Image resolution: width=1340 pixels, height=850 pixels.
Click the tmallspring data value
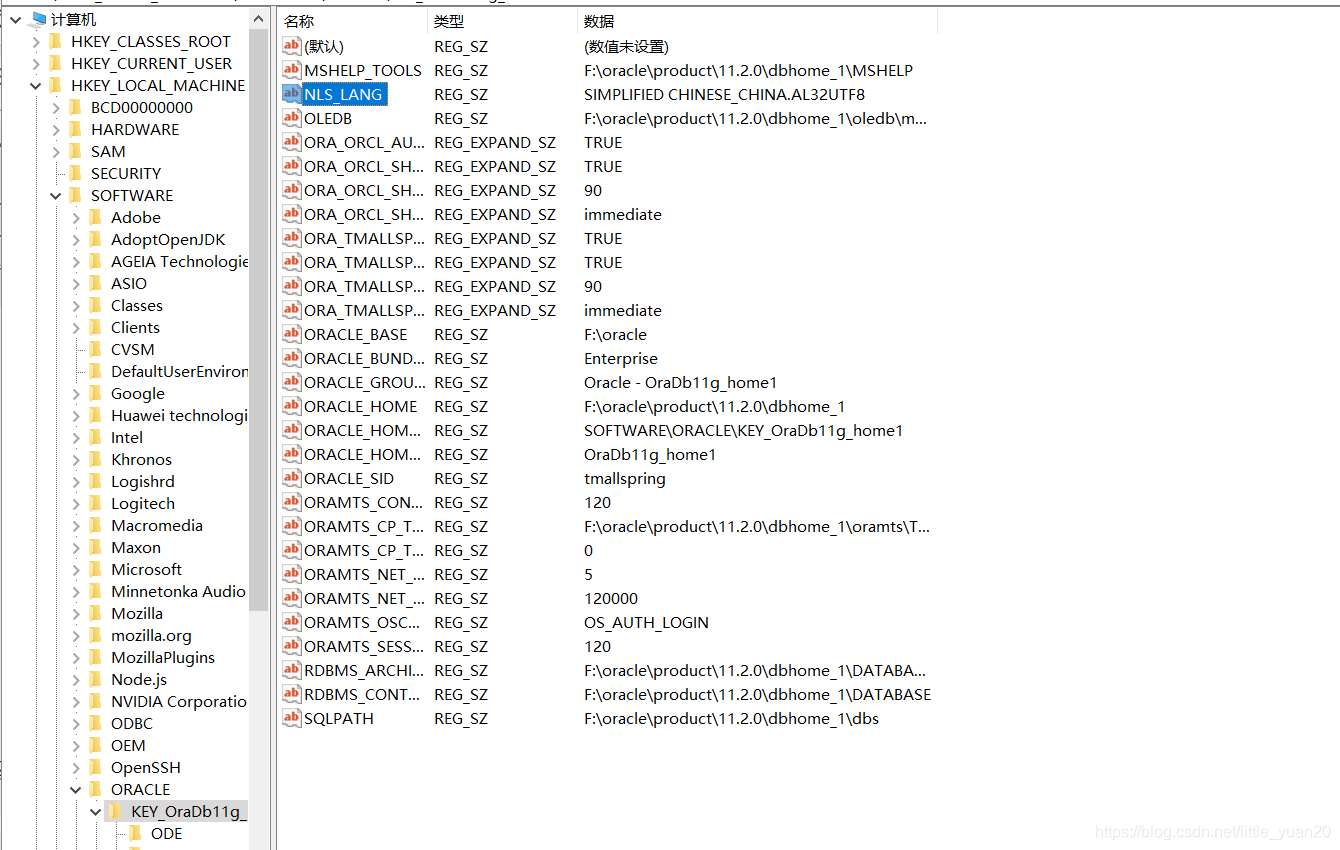pos(624,478)
